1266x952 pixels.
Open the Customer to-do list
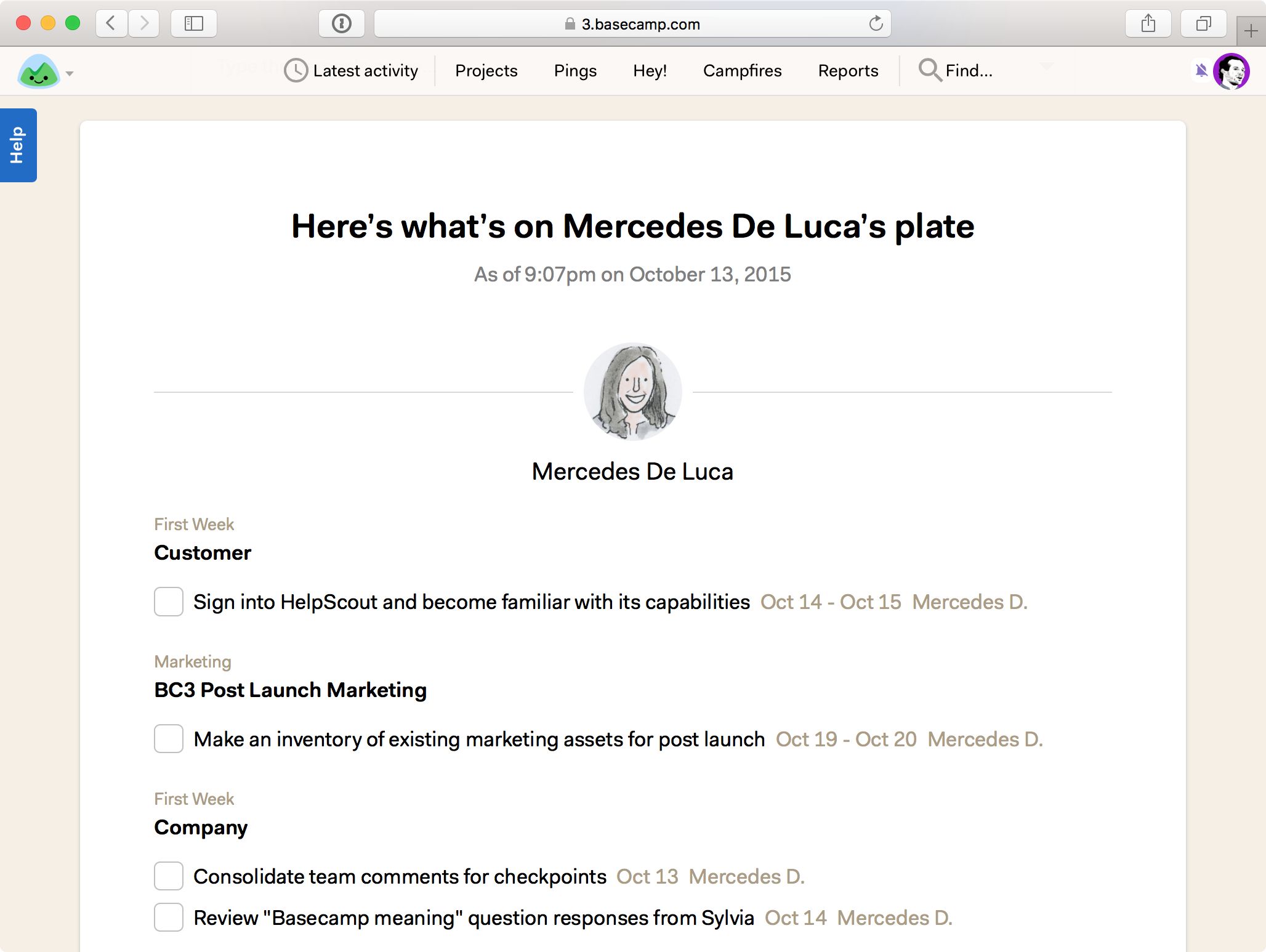coord(203,553)
